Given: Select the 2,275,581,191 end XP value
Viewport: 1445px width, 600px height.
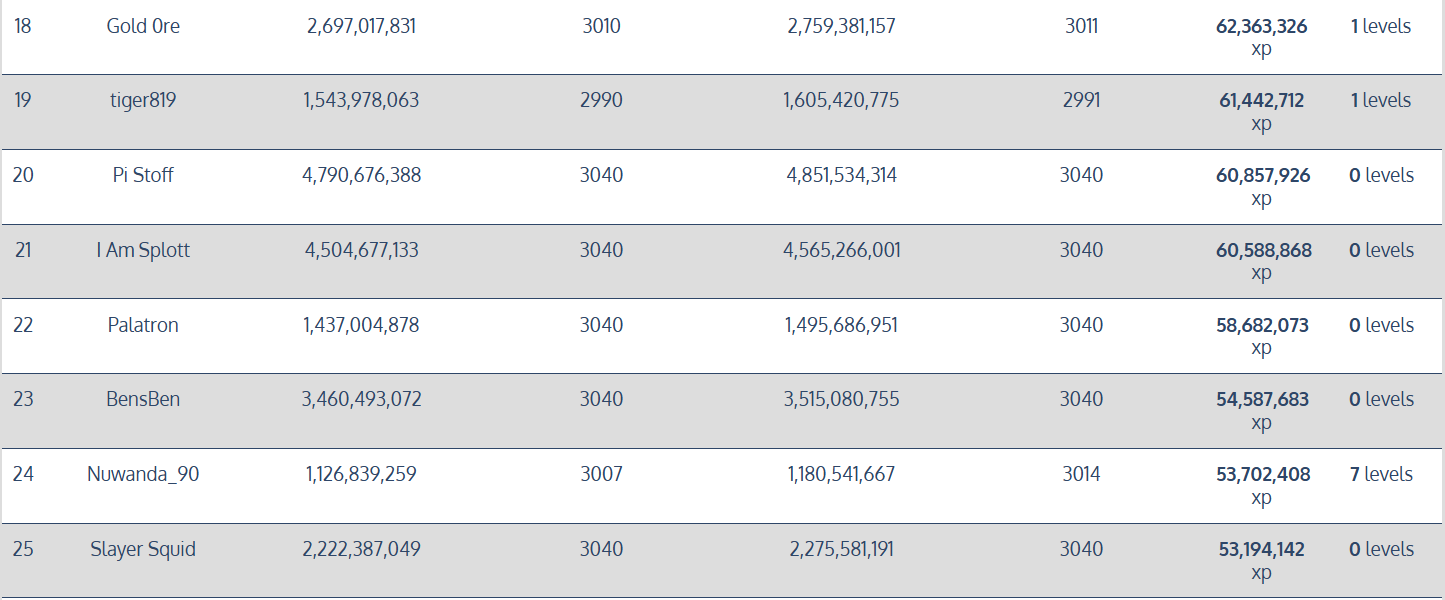Looking at the screenshot, I should pos(841,549).
